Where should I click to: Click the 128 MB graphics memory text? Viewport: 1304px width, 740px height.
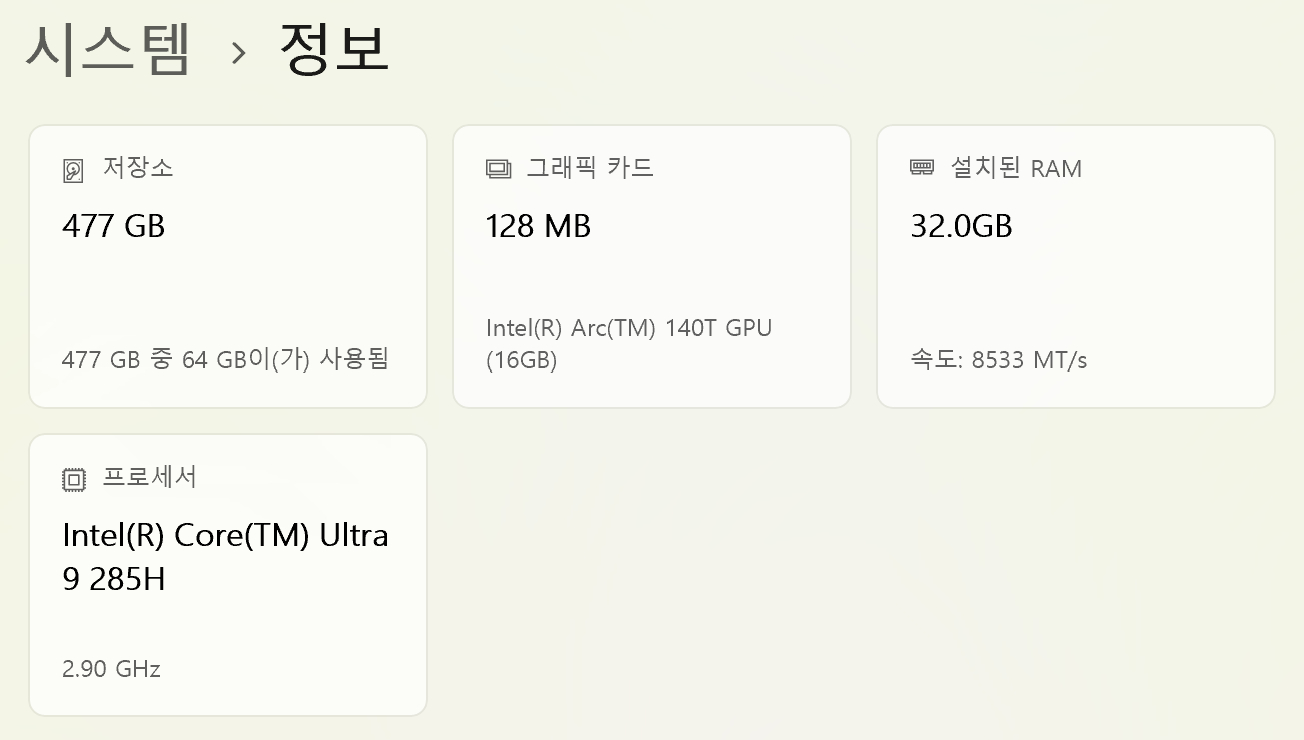pyautogui.click(x=537, y=226)
